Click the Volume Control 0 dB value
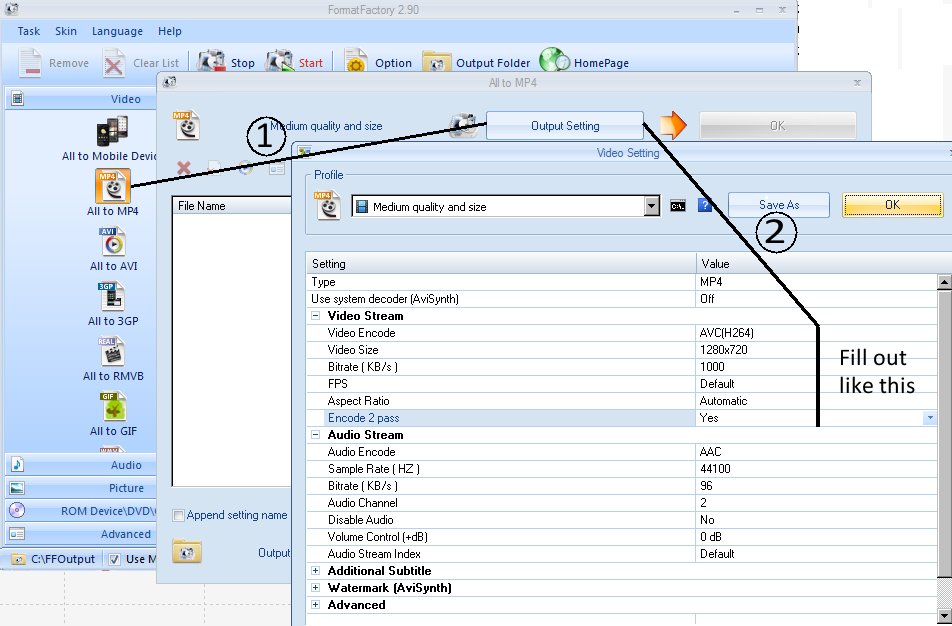Screen dimensions: 952x626 (x=710, y=537)
